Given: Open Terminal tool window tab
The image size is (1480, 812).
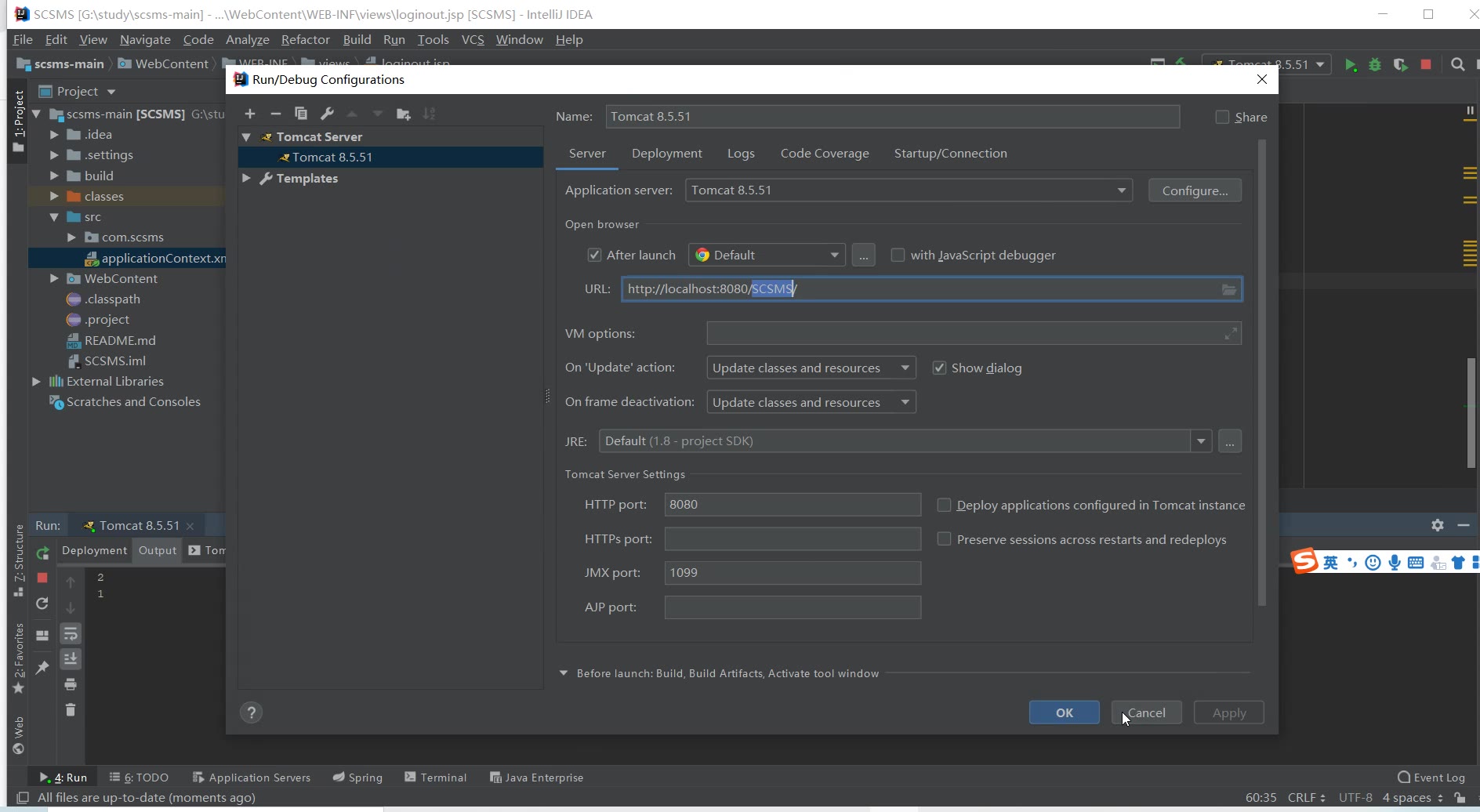Looking at the screenshot, I should 436,778.
